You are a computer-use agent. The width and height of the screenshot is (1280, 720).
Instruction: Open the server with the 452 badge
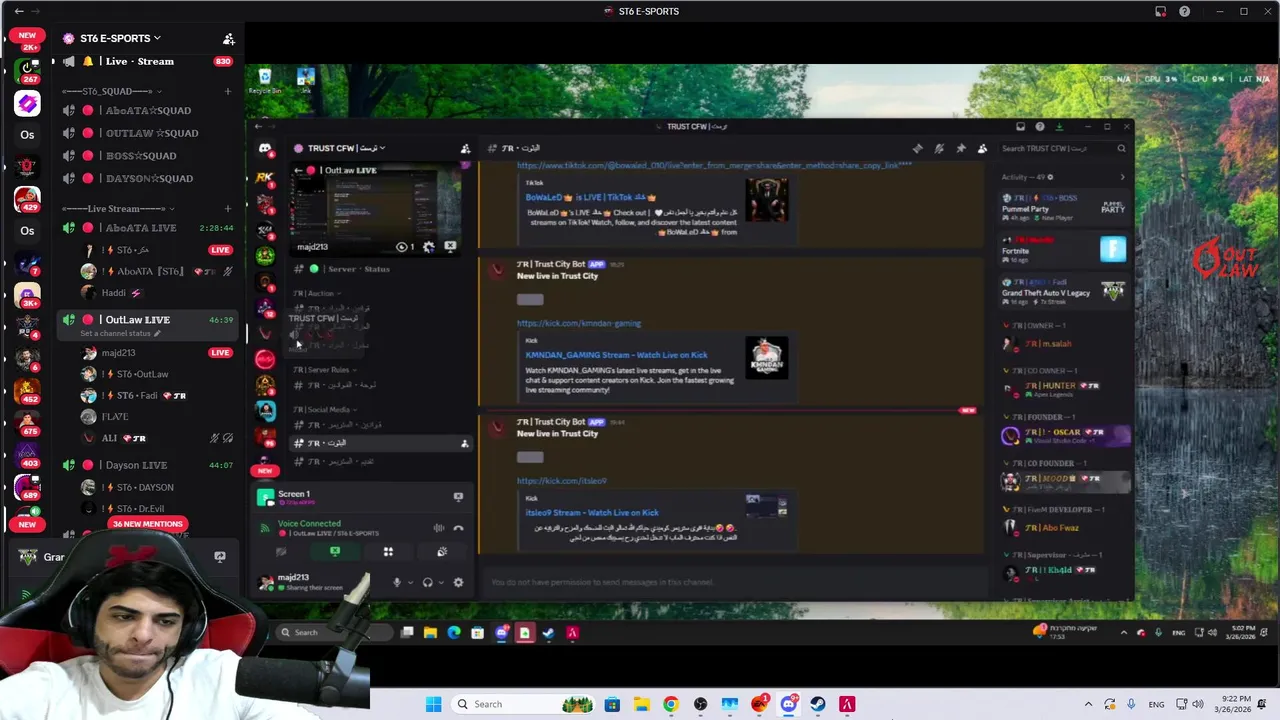[27, 390]
